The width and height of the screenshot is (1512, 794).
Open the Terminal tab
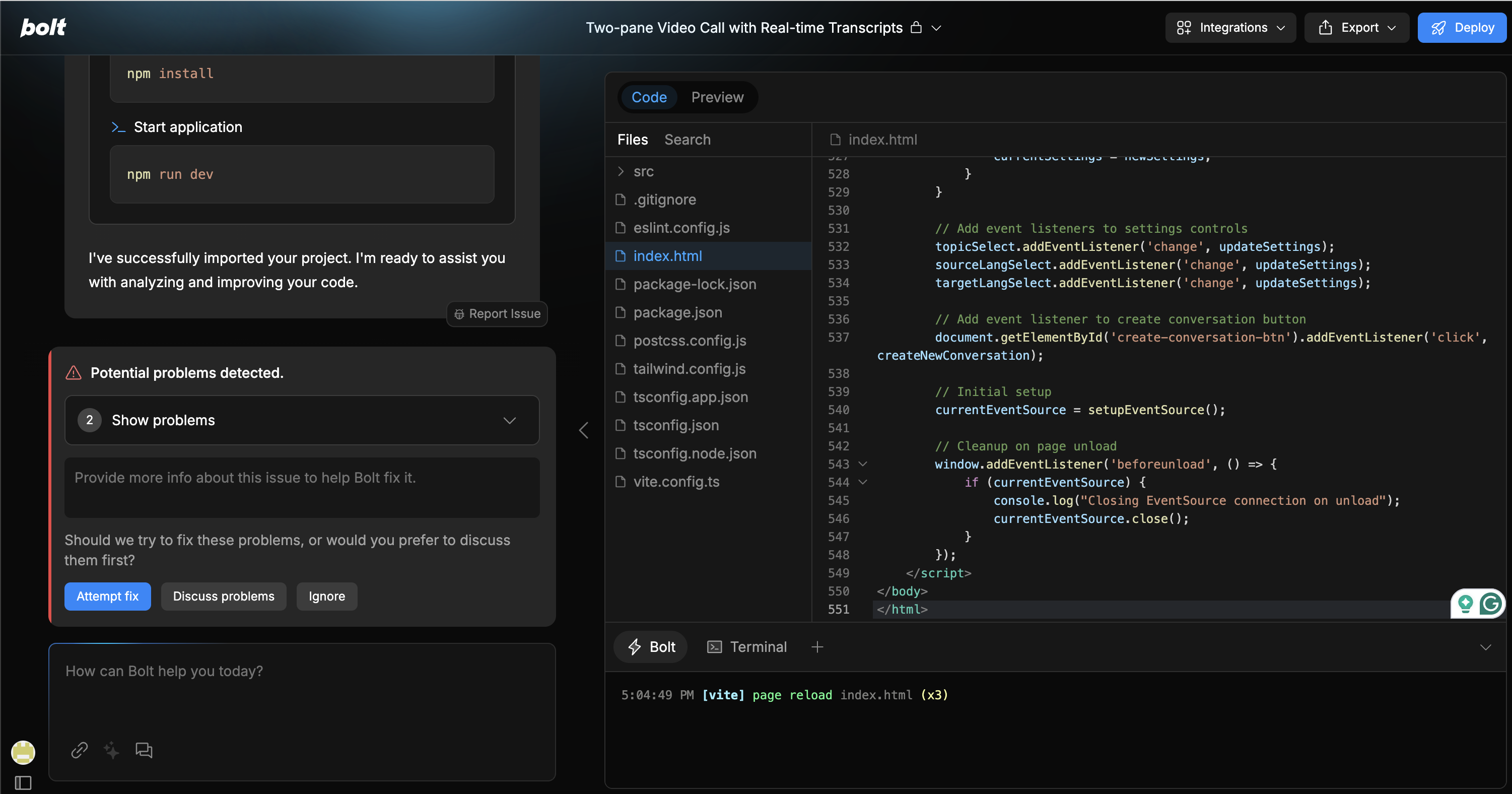(747, 646)
